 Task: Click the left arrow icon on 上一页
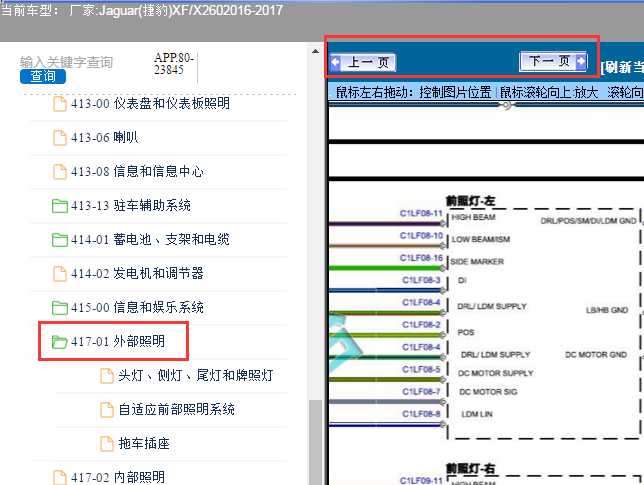click(x=336, y=62)
